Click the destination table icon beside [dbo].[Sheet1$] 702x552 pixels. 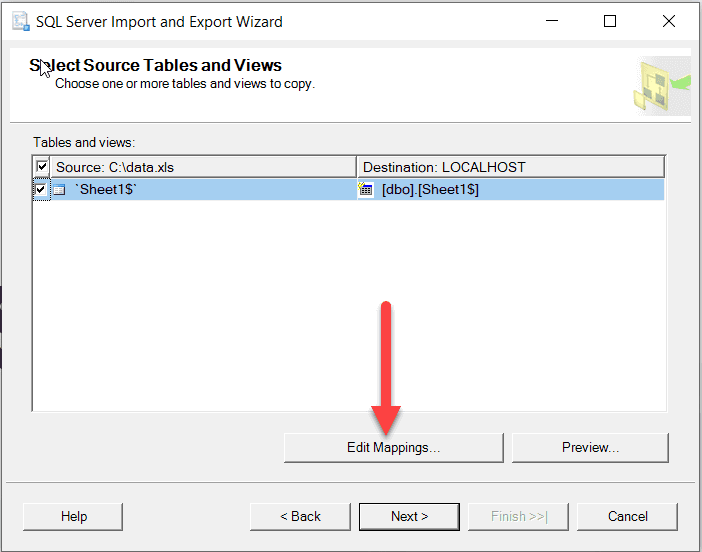[365, 190]
